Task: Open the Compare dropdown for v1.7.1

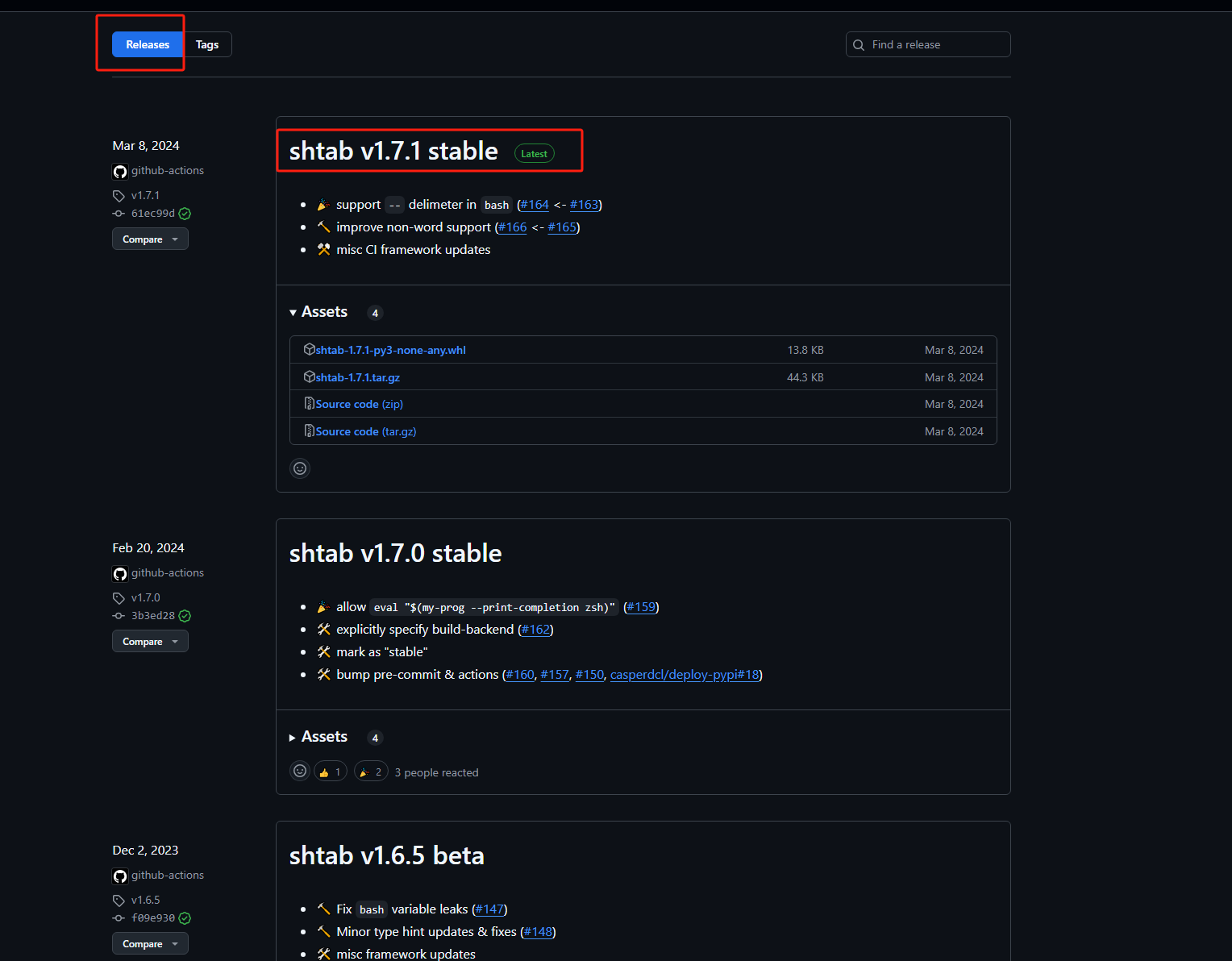Action: tap(150, 239)
